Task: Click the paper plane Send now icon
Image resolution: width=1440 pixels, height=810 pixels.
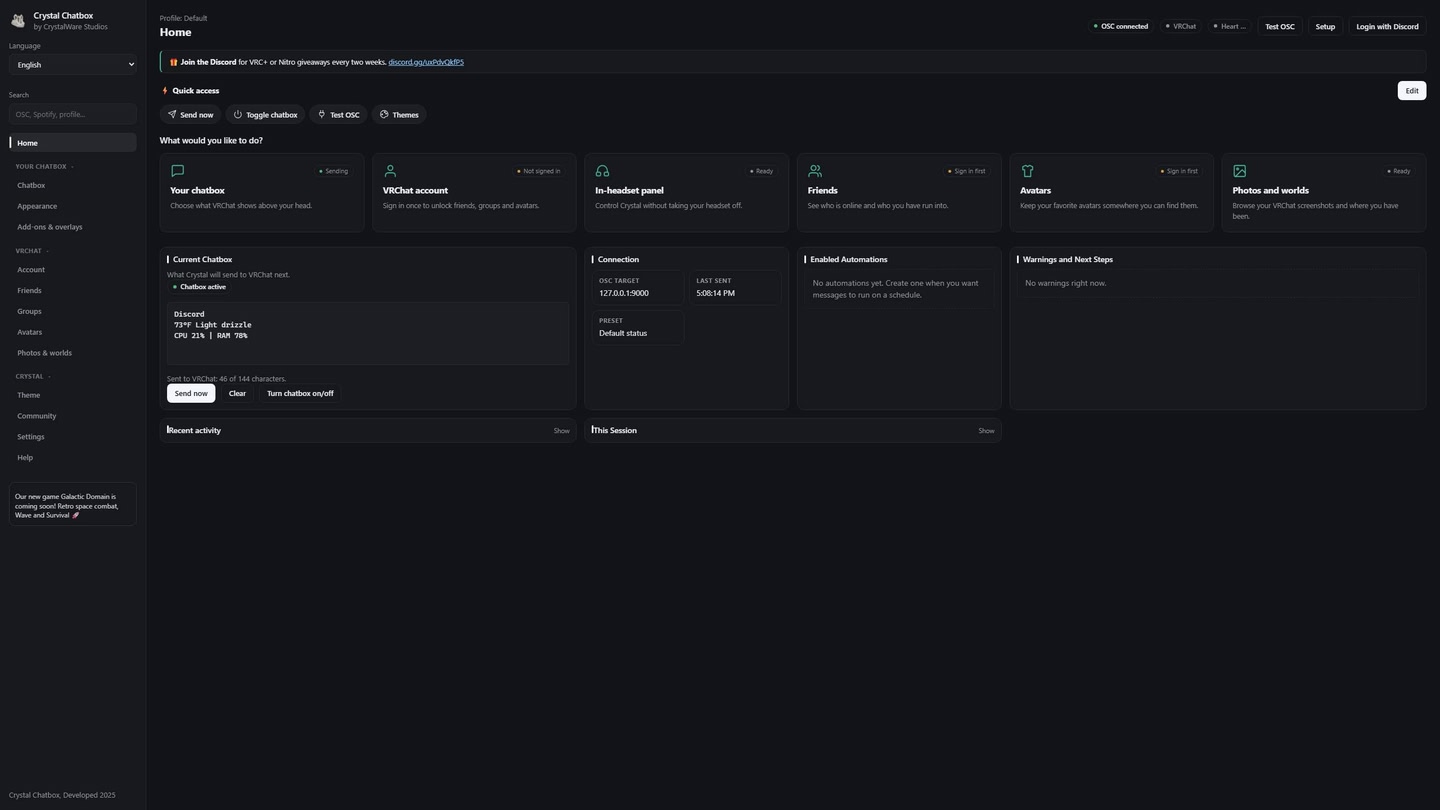Action: pos(172,114)
